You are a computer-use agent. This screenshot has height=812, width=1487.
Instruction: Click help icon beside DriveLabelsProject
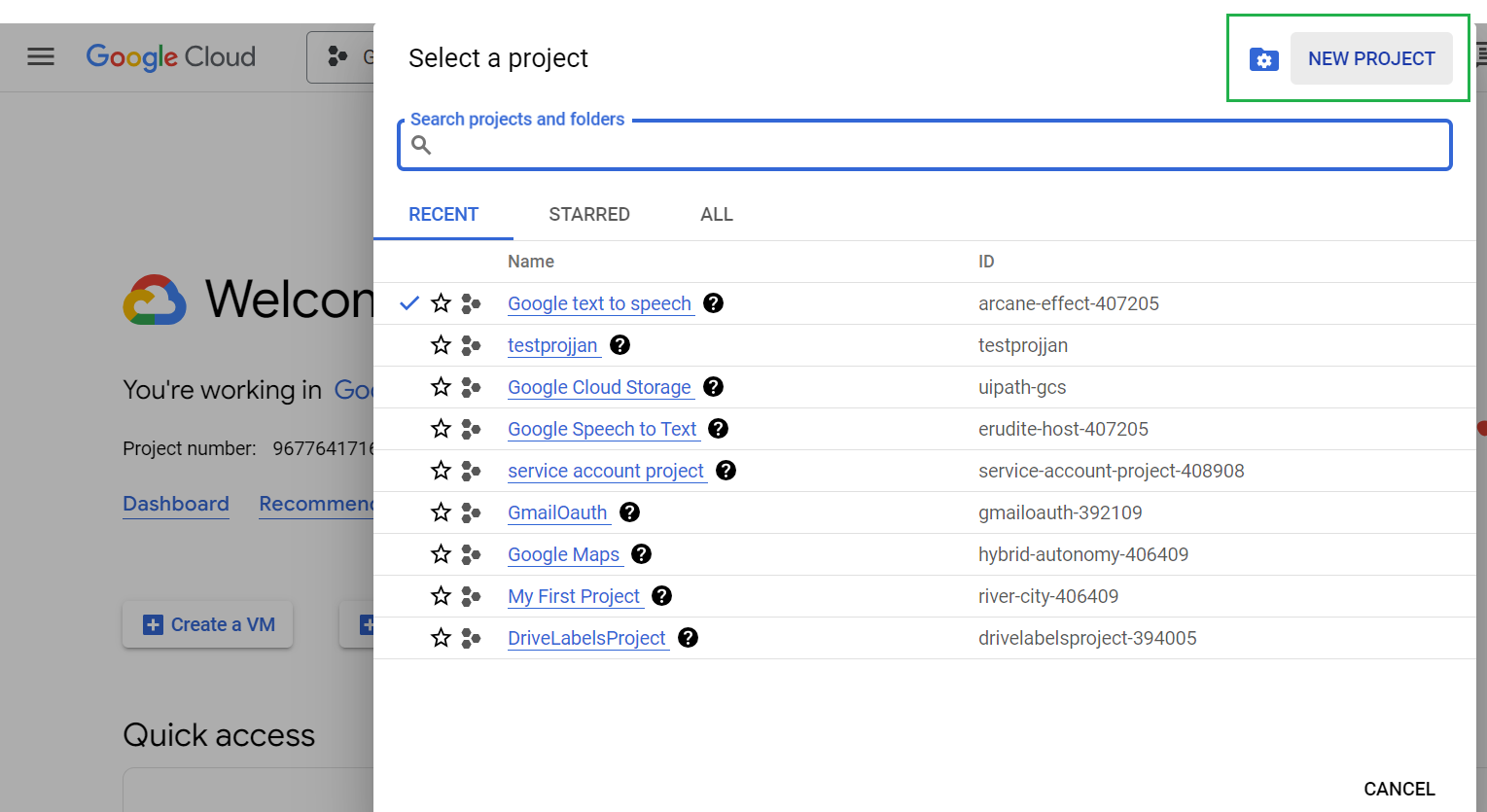(x=688, y=638)
